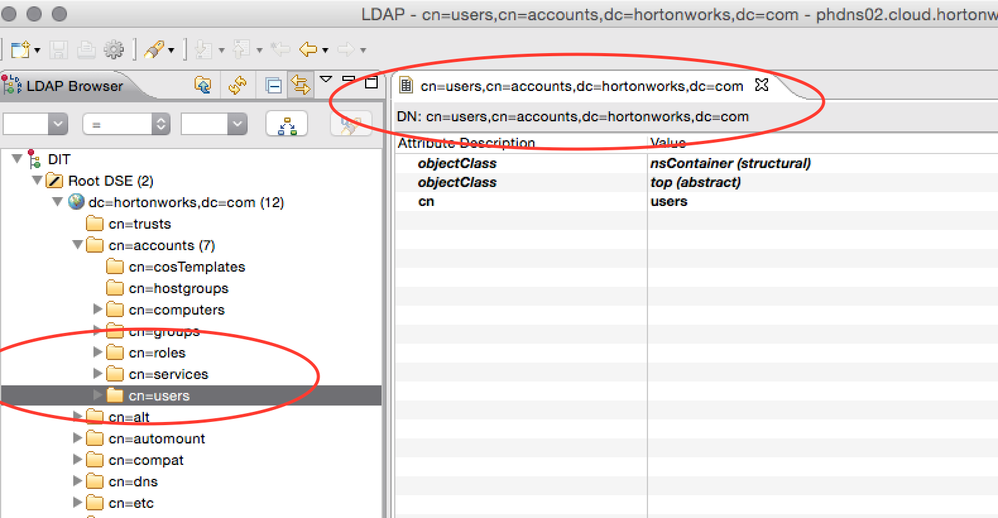Open the dropdown arrow beside the flashlight Search icon
This screenshot has width=998, height=518.
pos(171,50)
